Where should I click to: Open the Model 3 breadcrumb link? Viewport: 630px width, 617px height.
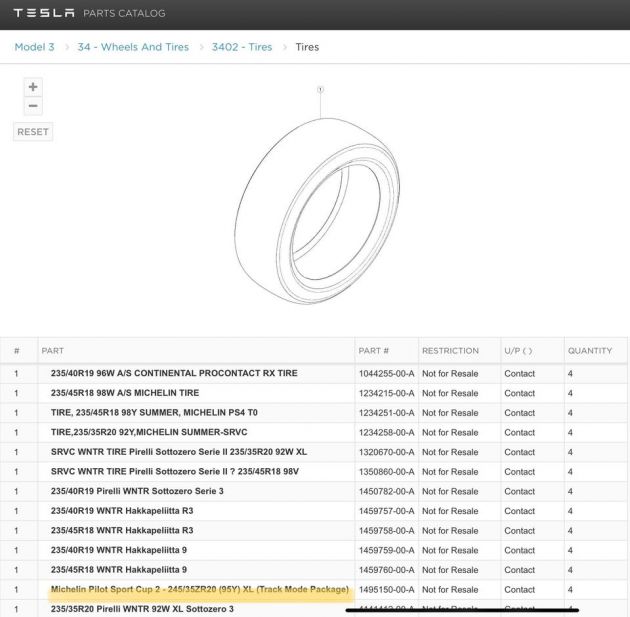pyautogui.click(x=34, y=47)
